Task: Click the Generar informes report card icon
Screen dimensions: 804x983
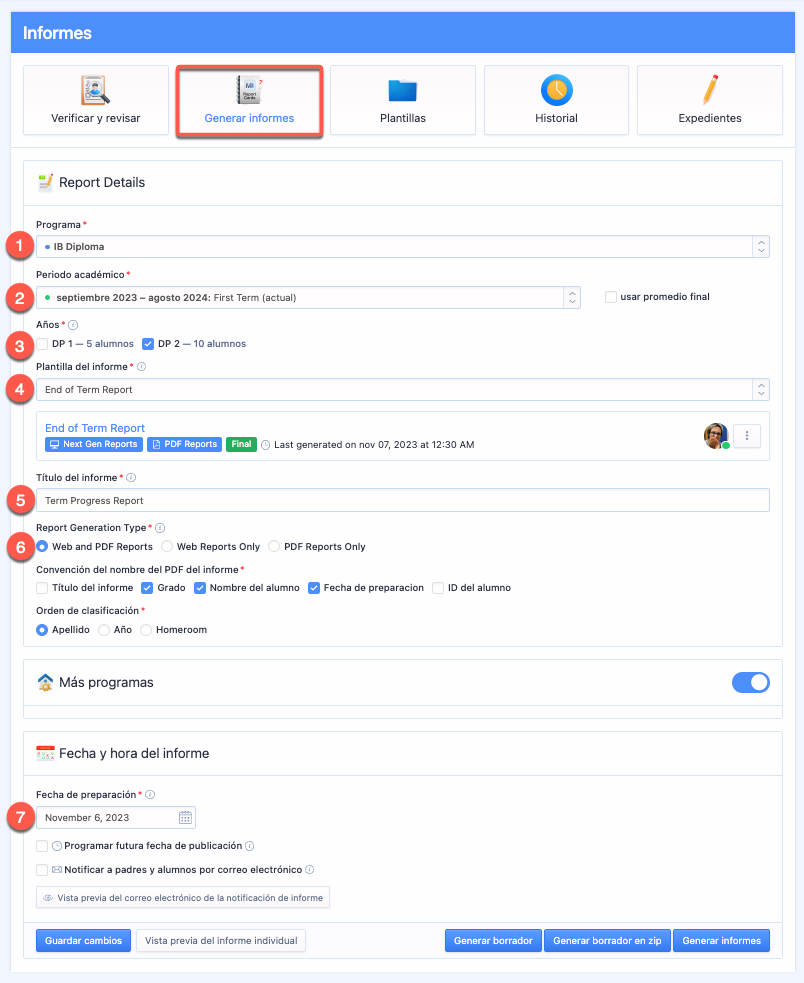Action: coord(248,90)
